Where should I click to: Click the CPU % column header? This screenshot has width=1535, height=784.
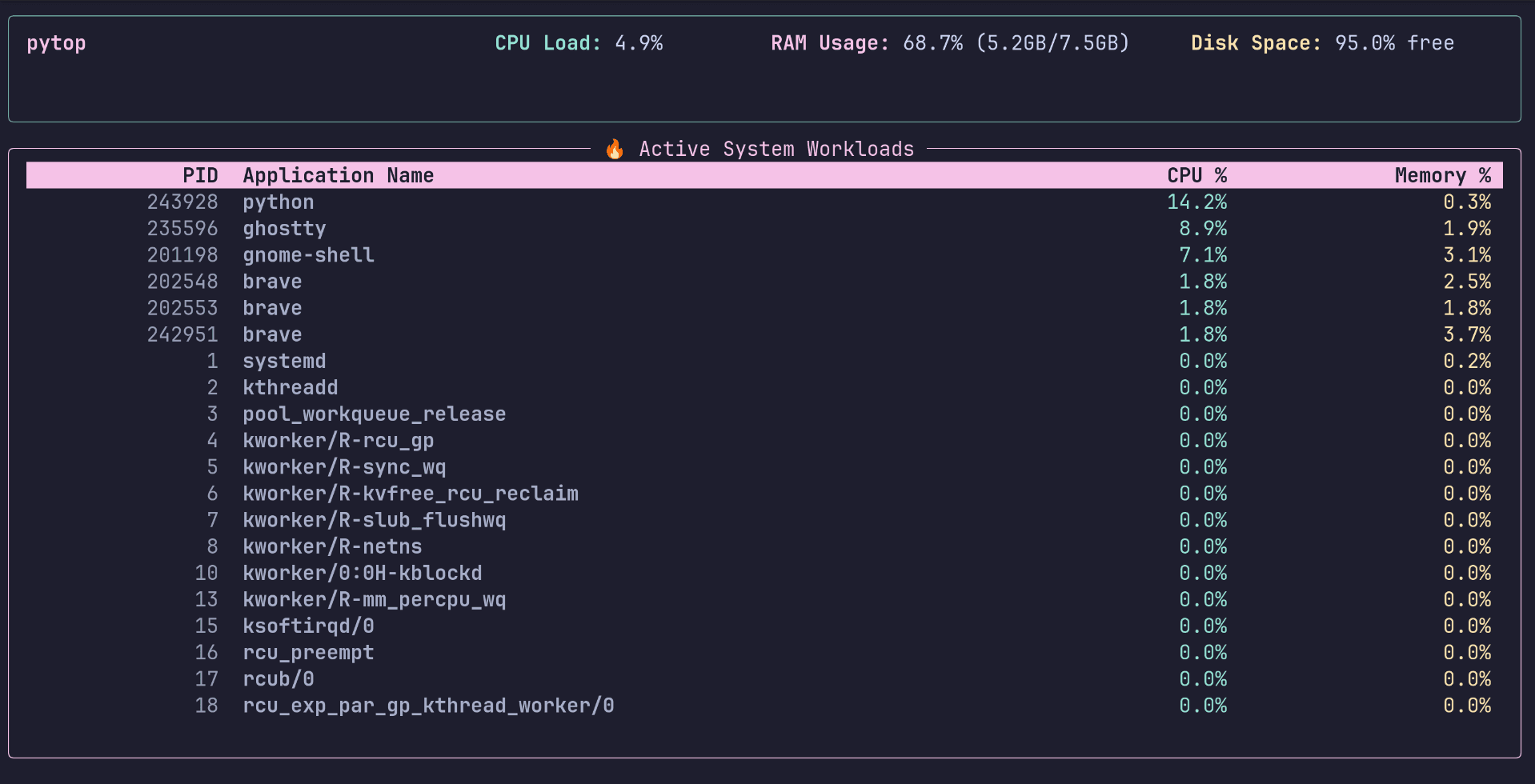(x=1196, y=175)
